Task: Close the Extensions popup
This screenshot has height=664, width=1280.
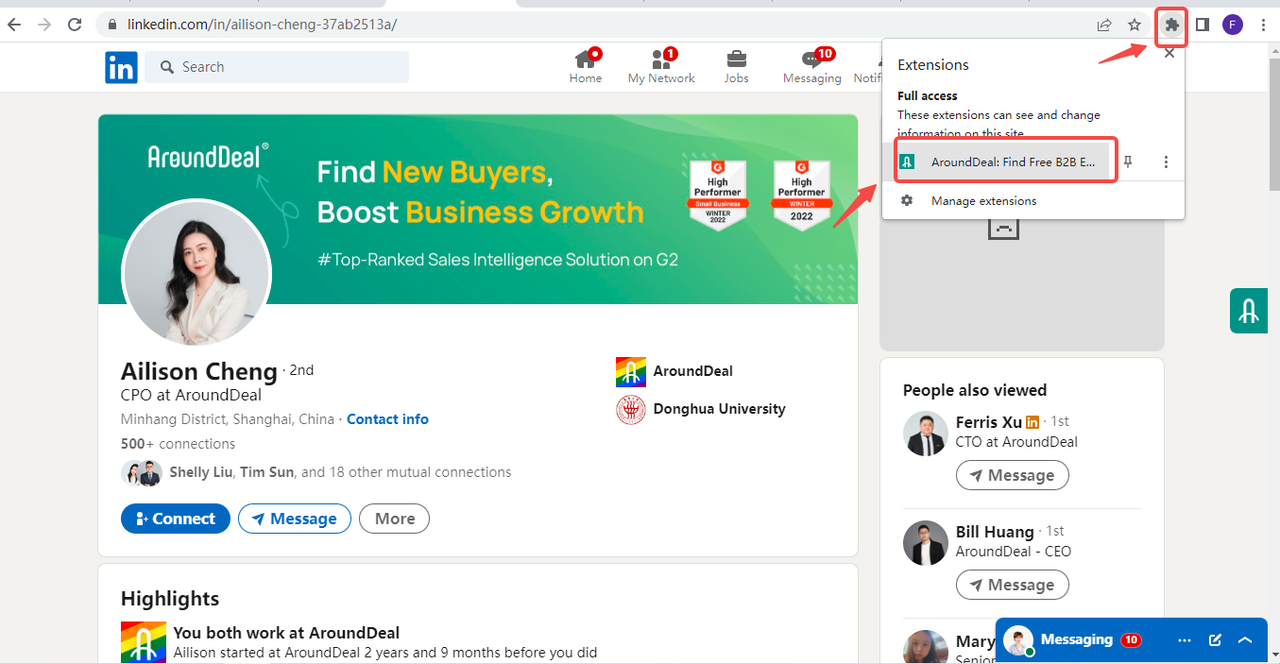Action: coord(1169,53)
